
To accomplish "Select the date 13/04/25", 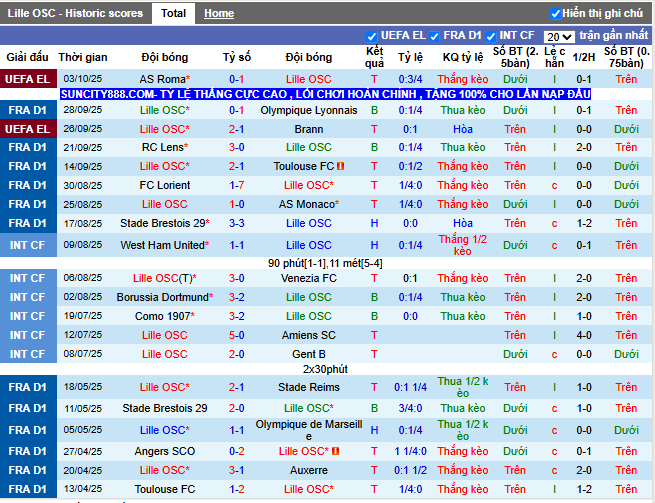I will (x=83, y=489).
